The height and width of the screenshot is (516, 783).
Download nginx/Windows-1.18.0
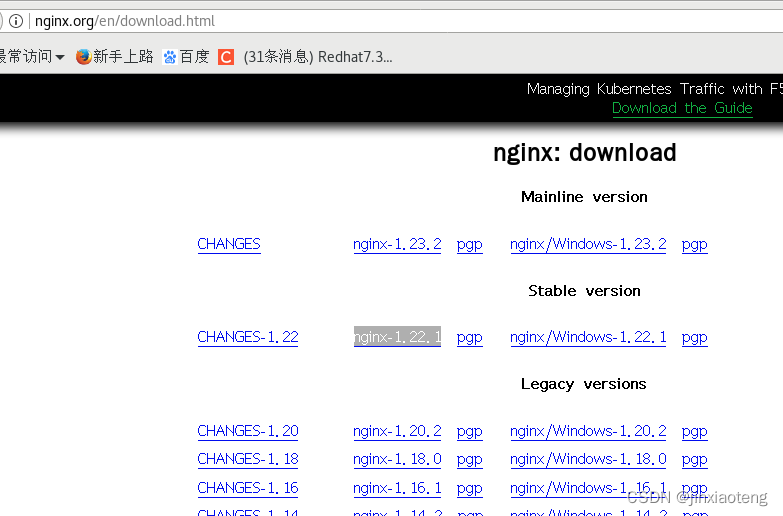tap(588, 459)
